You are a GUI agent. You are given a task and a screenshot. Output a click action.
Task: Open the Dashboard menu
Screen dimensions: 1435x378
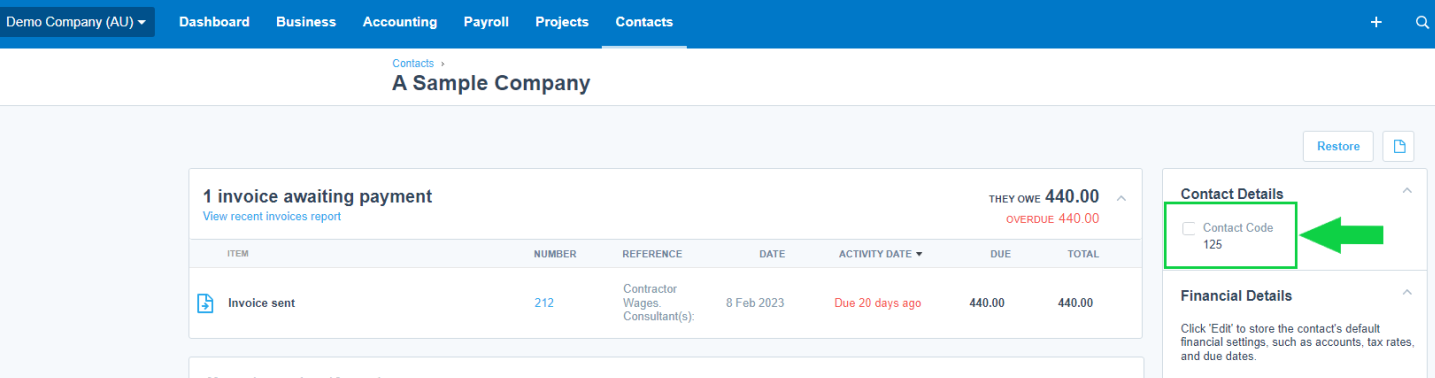click(214, 22)
